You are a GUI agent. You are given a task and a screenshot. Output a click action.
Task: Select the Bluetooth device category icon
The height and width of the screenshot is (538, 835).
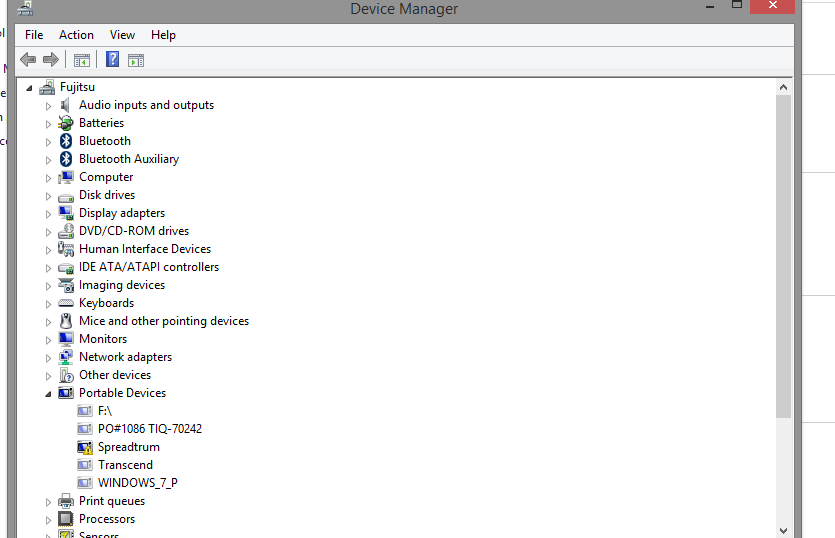66,141
